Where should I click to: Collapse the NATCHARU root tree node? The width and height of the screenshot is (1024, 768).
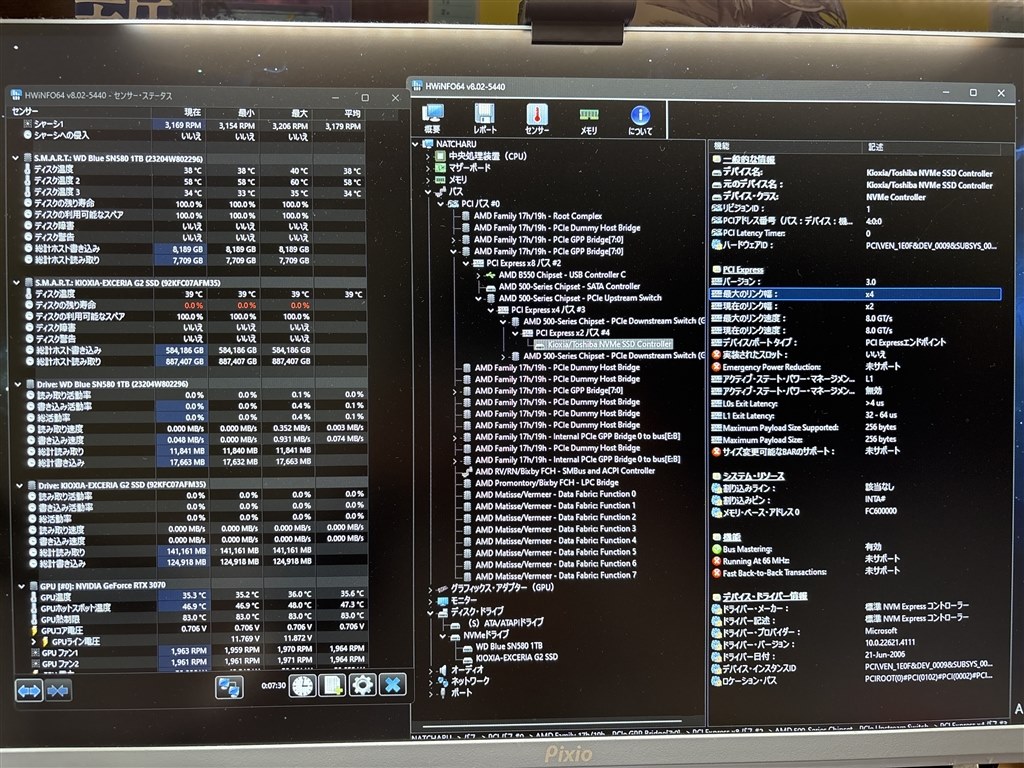[x=415, y=144]
